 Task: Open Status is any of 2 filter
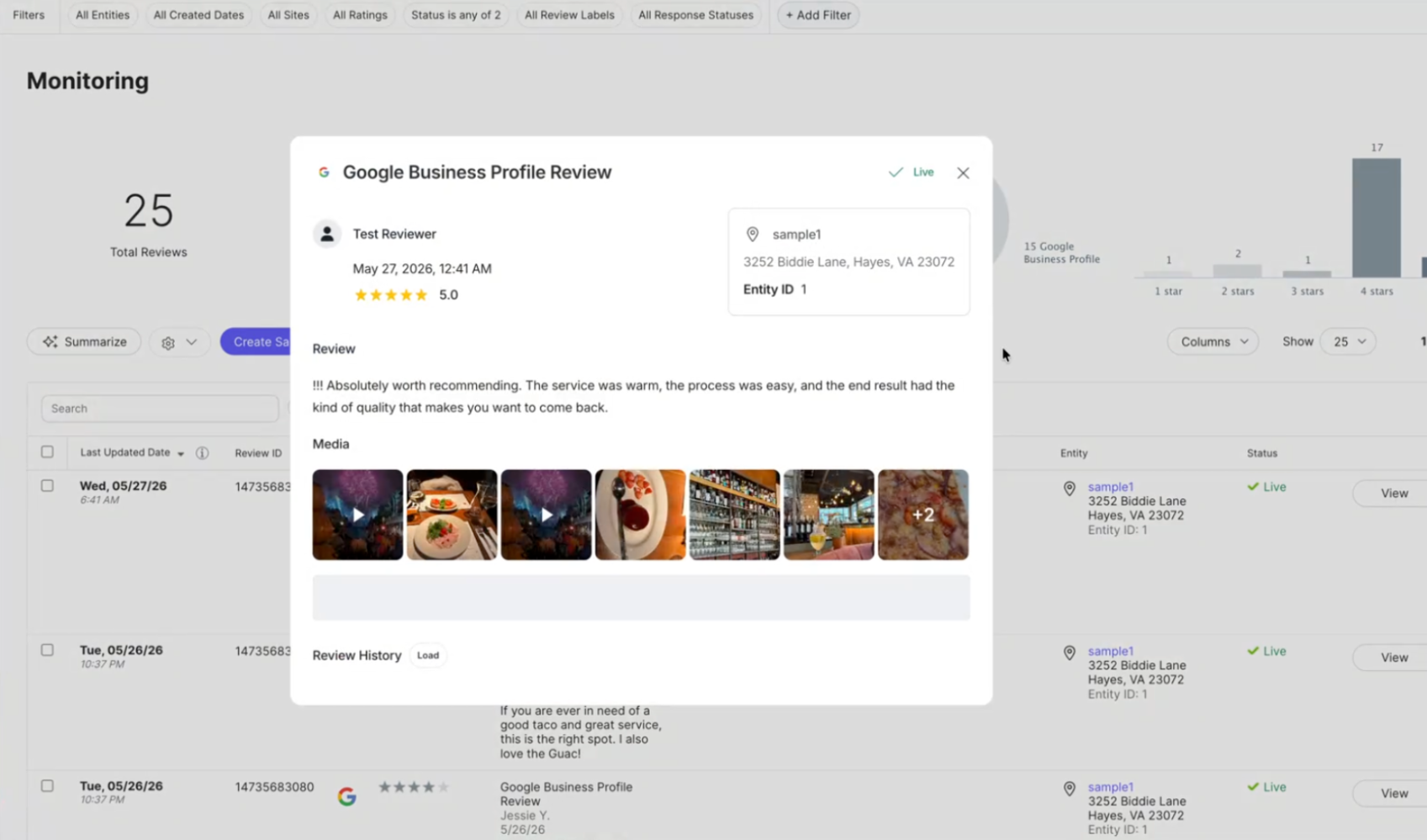[x=456, y=15]
